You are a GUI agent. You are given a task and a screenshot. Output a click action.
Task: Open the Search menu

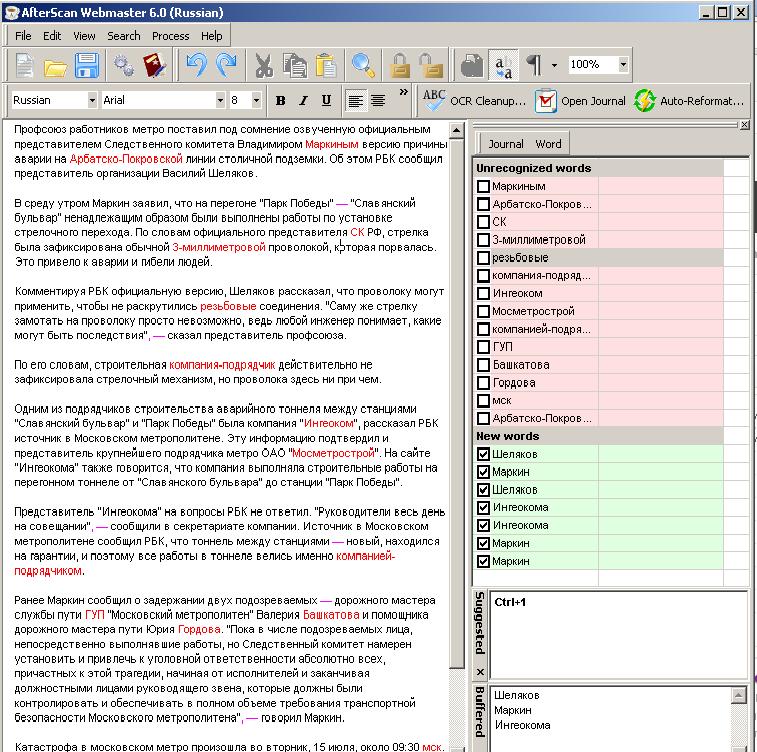coord(124,36)
